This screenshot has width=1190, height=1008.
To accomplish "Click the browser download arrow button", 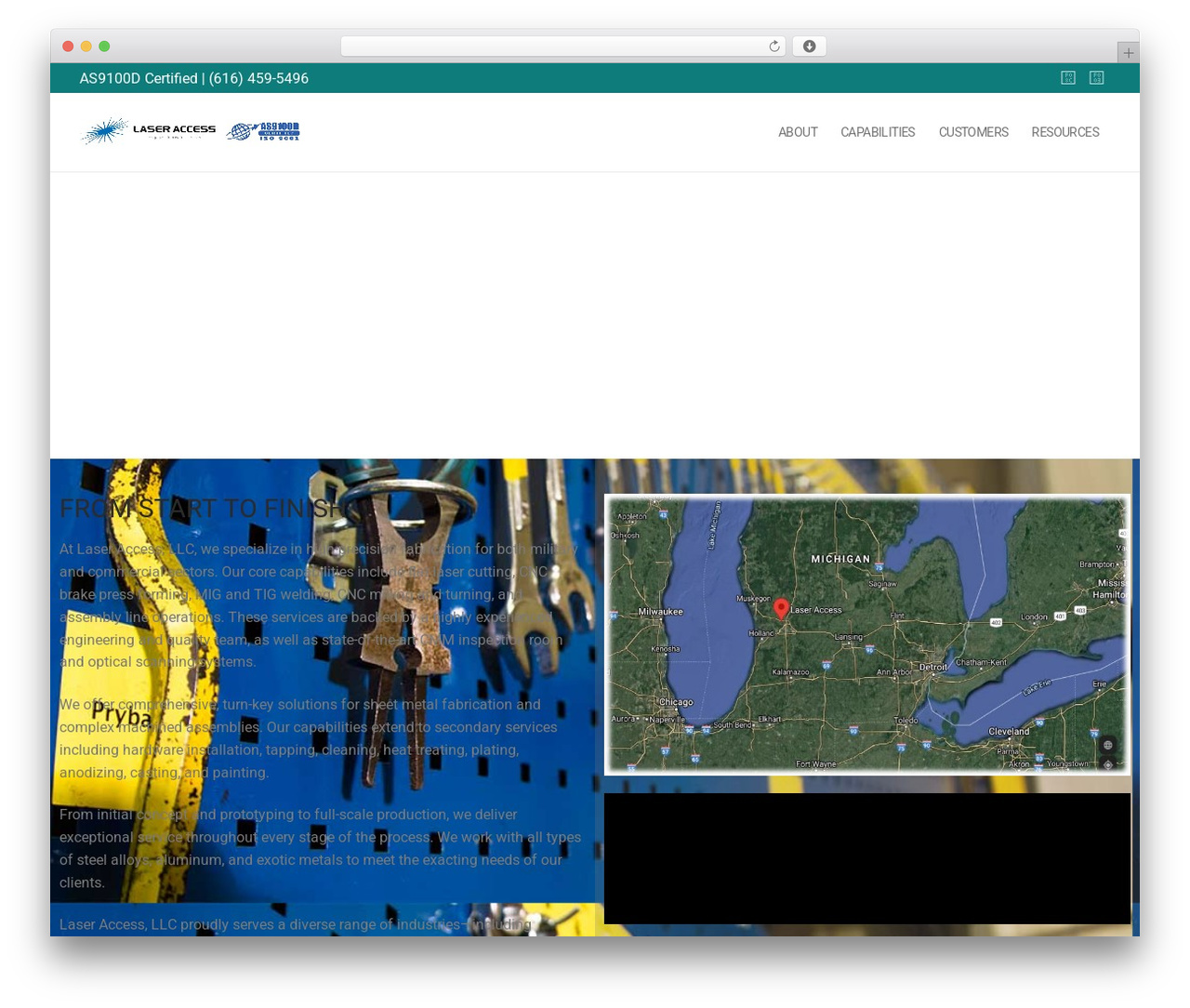I will pos(809,46).
